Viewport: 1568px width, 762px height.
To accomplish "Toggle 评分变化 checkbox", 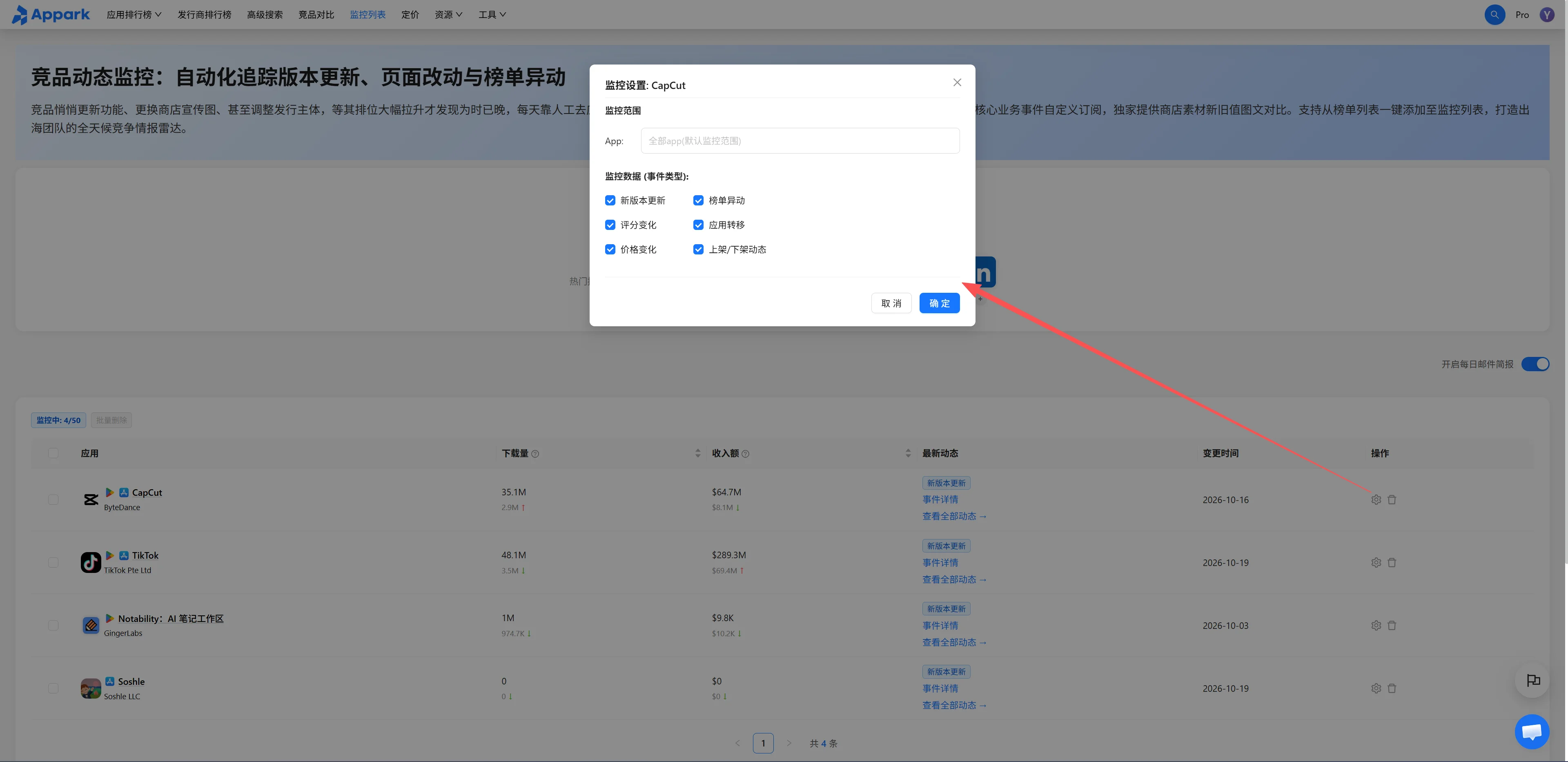I will tap(610, 225).
